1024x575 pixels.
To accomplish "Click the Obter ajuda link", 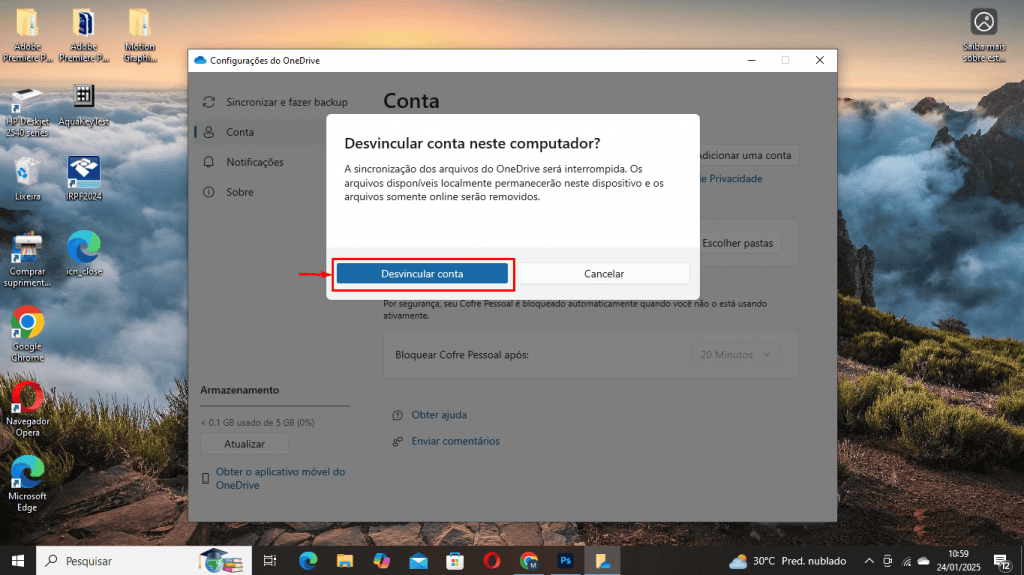I will [439, 415].
